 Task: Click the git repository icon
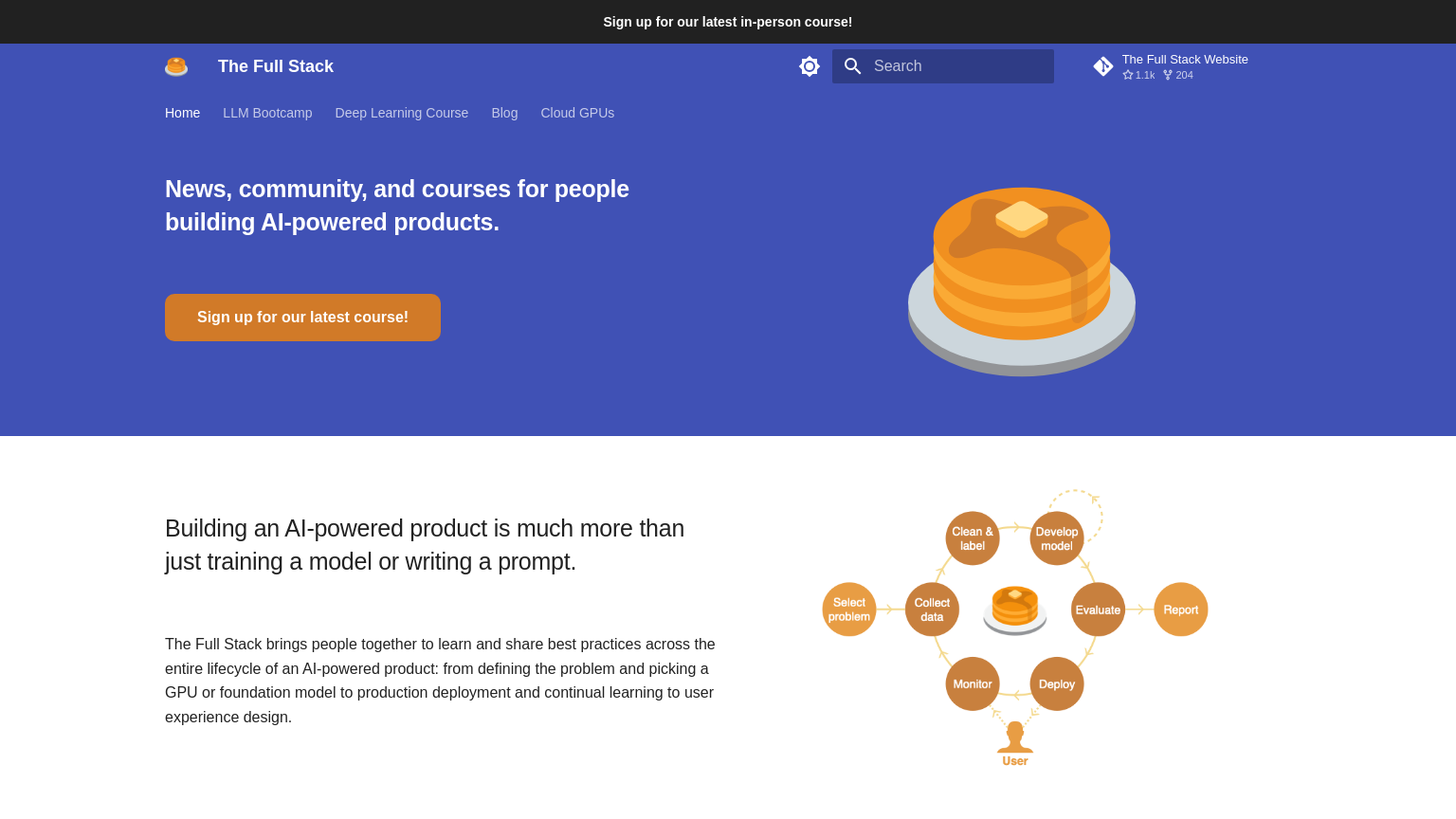(1103, 66)
